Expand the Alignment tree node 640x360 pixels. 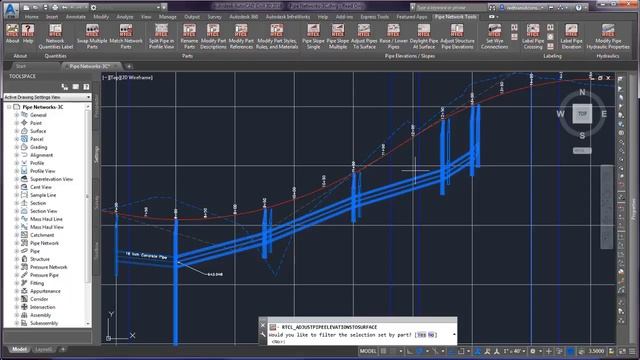17,155
